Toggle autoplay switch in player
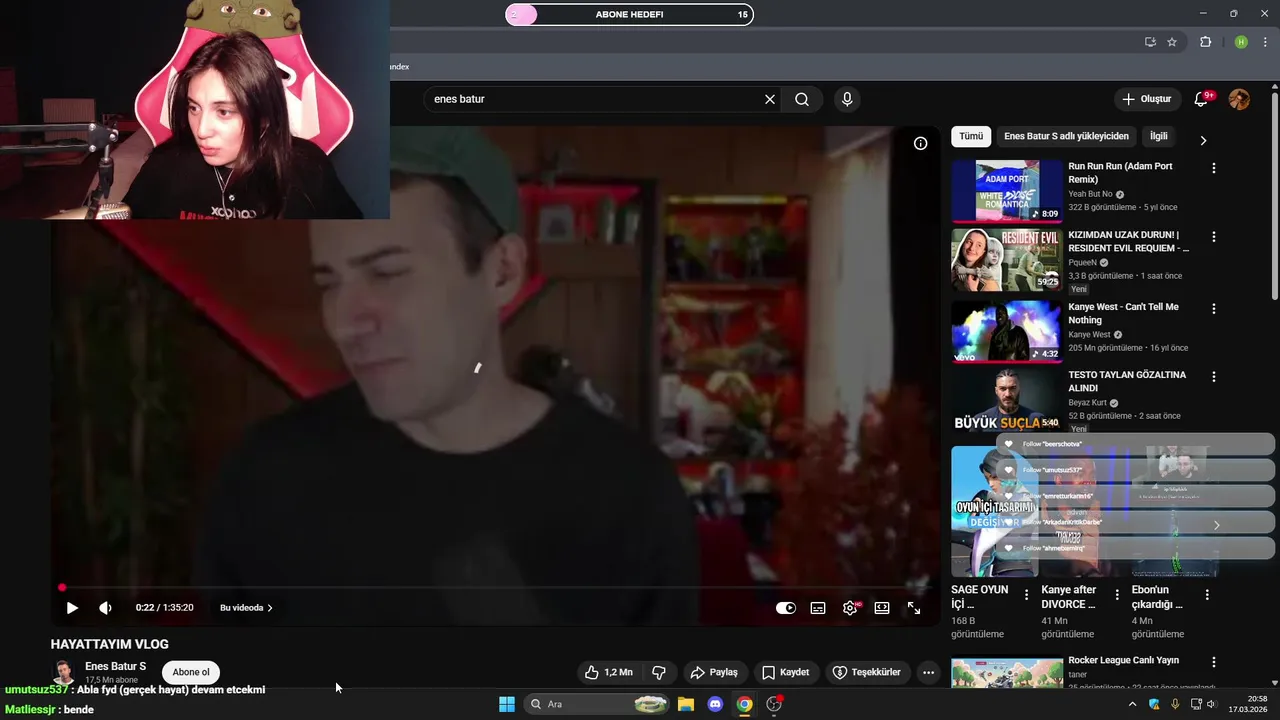1280x720 pixels. pyautogui.click(x=786, y=608)
